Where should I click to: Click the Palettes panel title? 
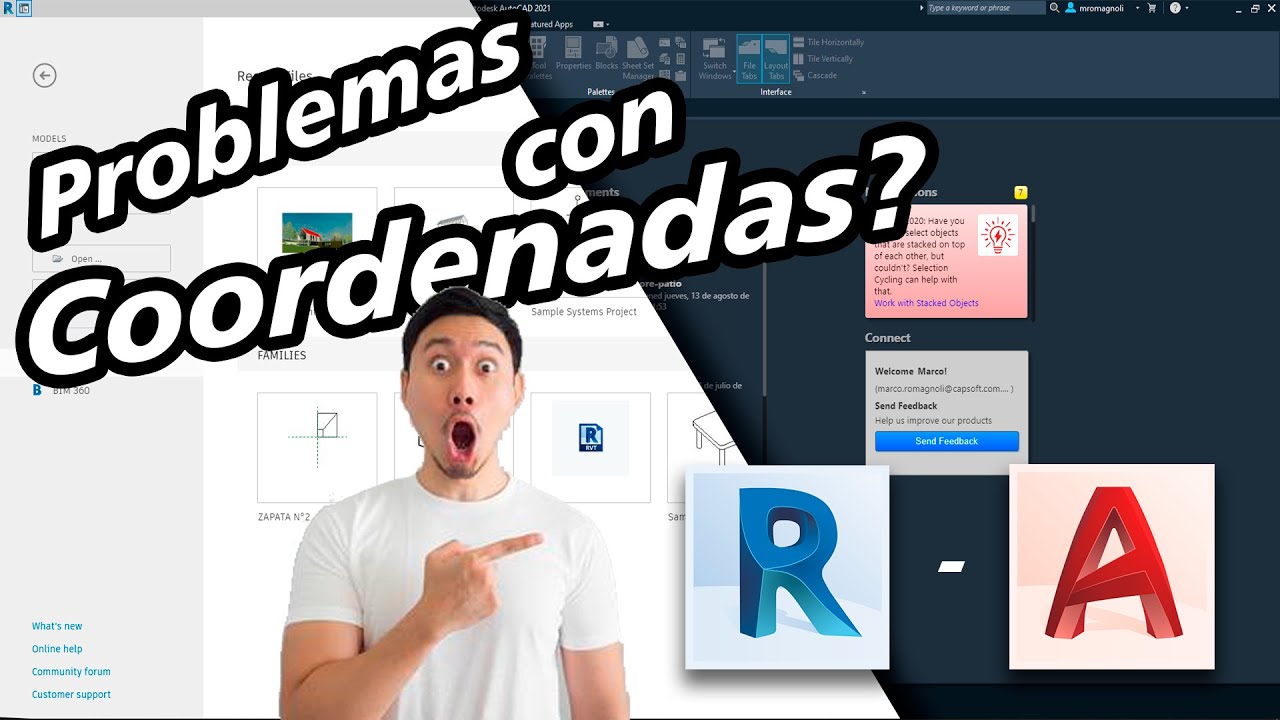(601, 91)
